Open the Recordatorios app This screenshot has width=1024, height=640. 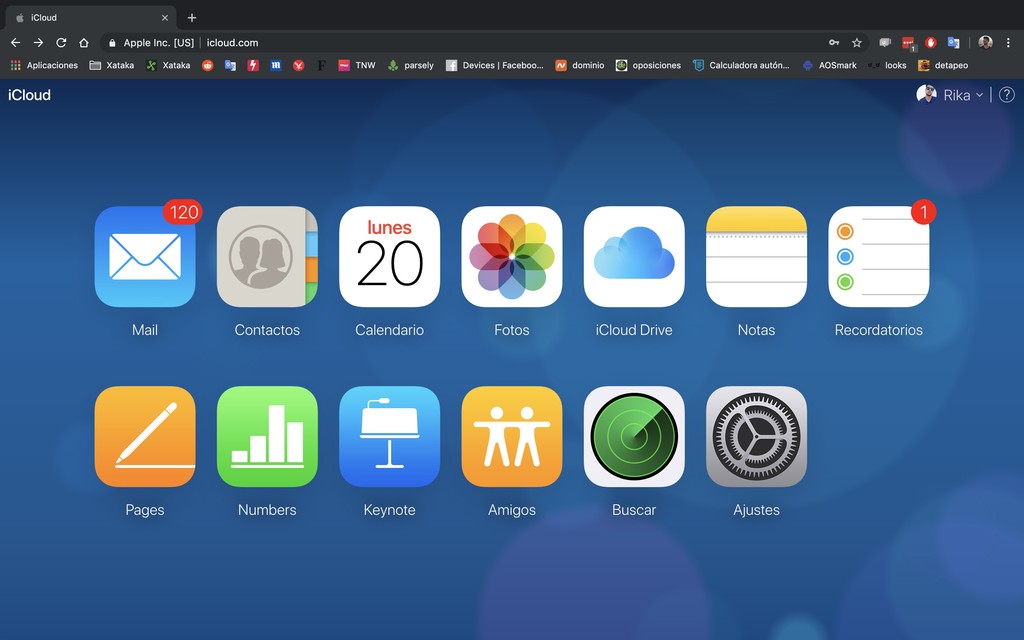tap(878, 257)
